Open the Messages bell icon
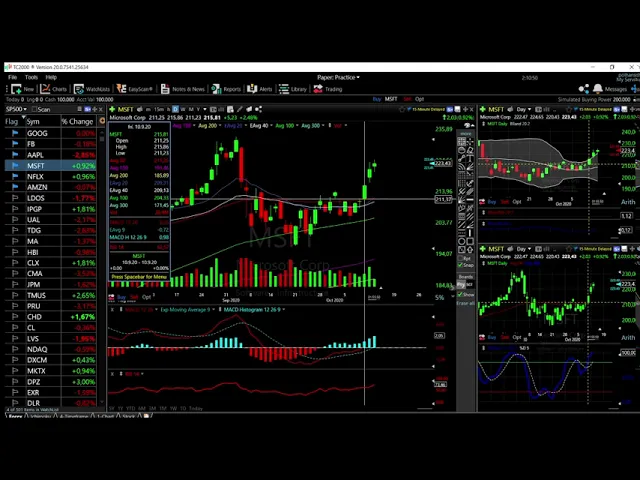Image resolution: width=640 pixels, height=480 pixels. pyautogui.click(x=598, y=89)
